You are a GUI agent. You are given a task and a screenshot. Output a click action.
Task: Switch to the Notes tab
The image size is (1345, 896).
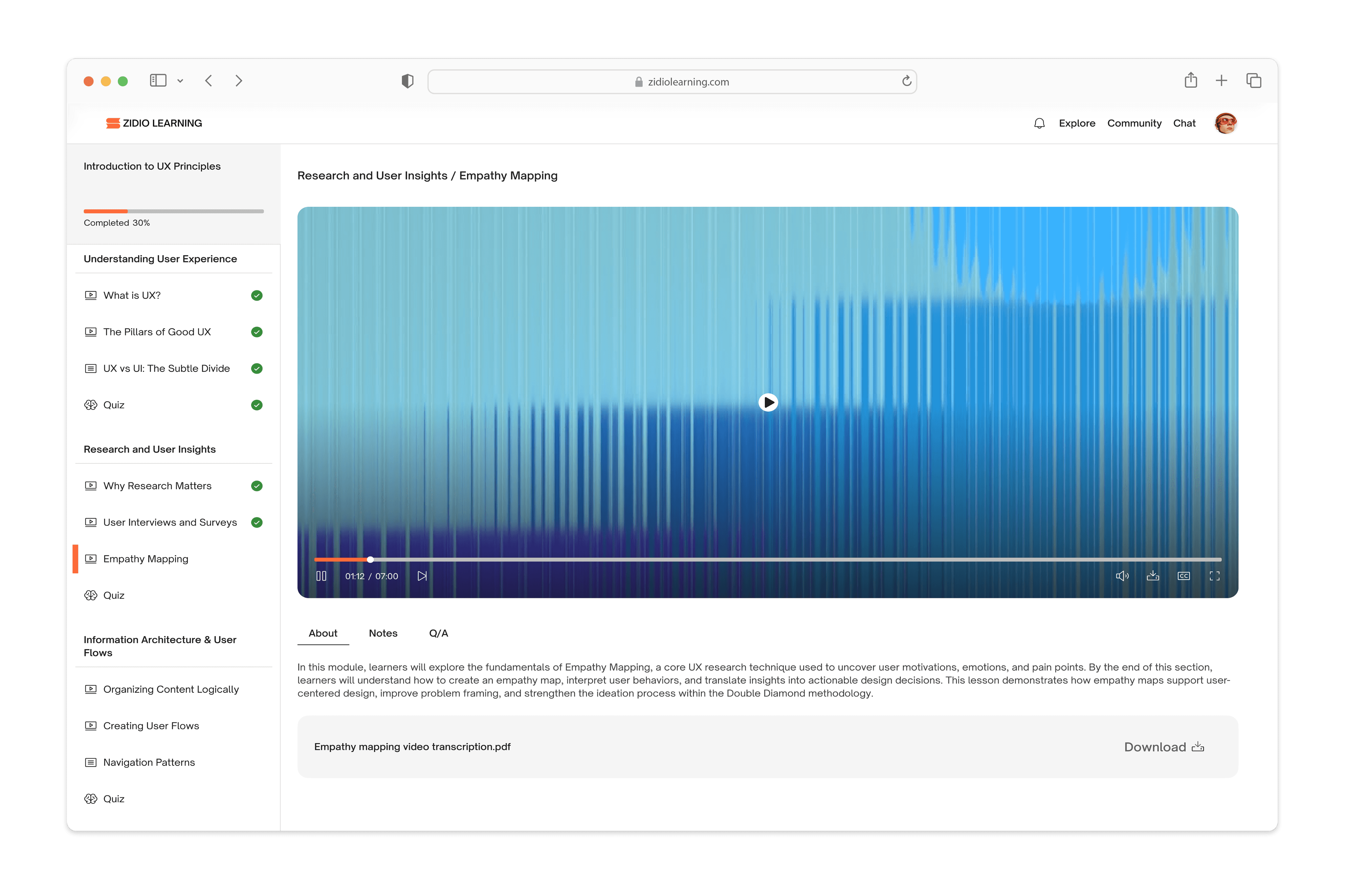click(383, 633)
